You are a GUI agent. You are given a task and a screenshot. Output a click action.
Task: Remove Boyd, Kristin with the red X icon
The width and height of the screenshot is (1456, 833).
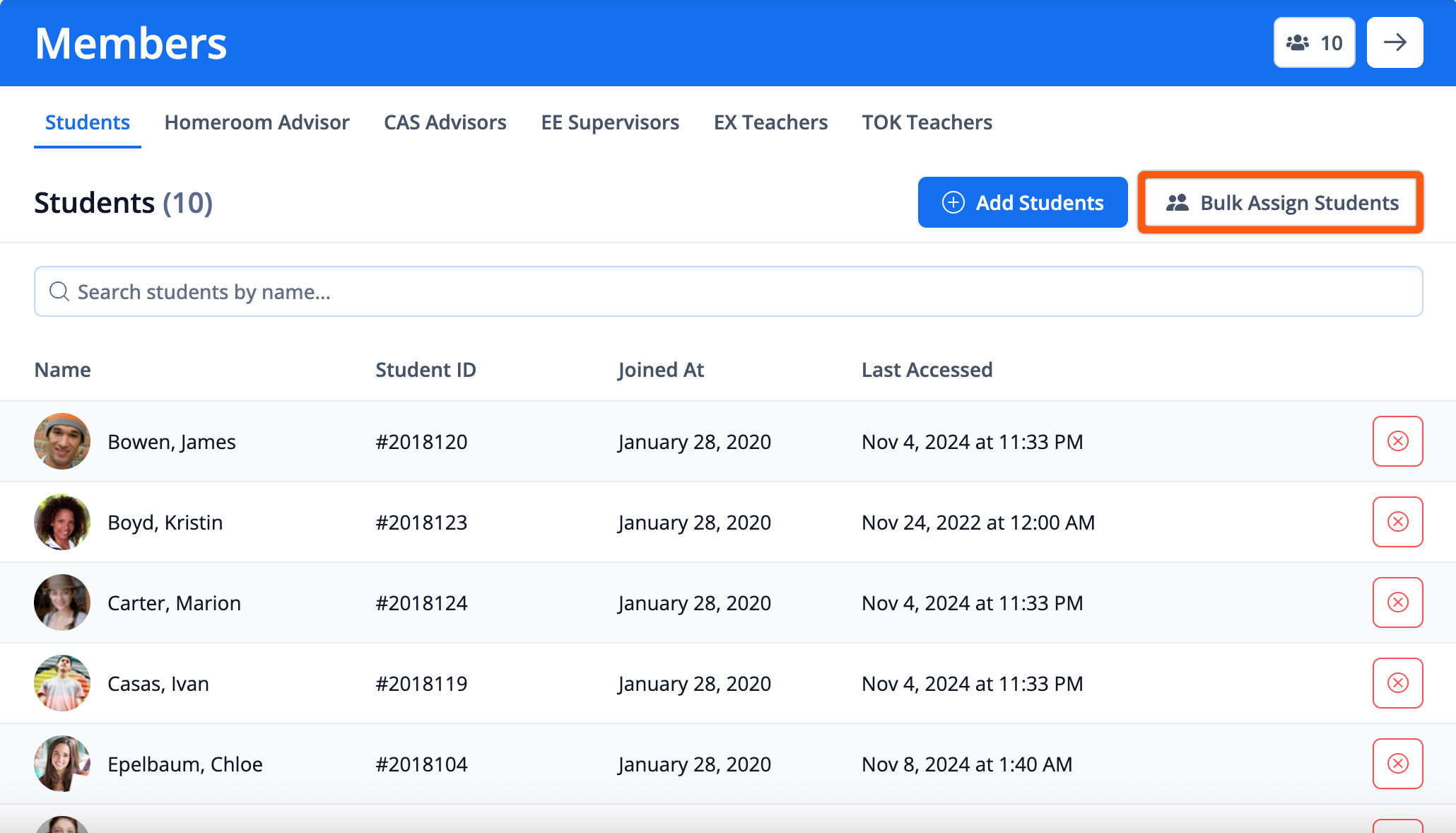[x=1397, y=522]
